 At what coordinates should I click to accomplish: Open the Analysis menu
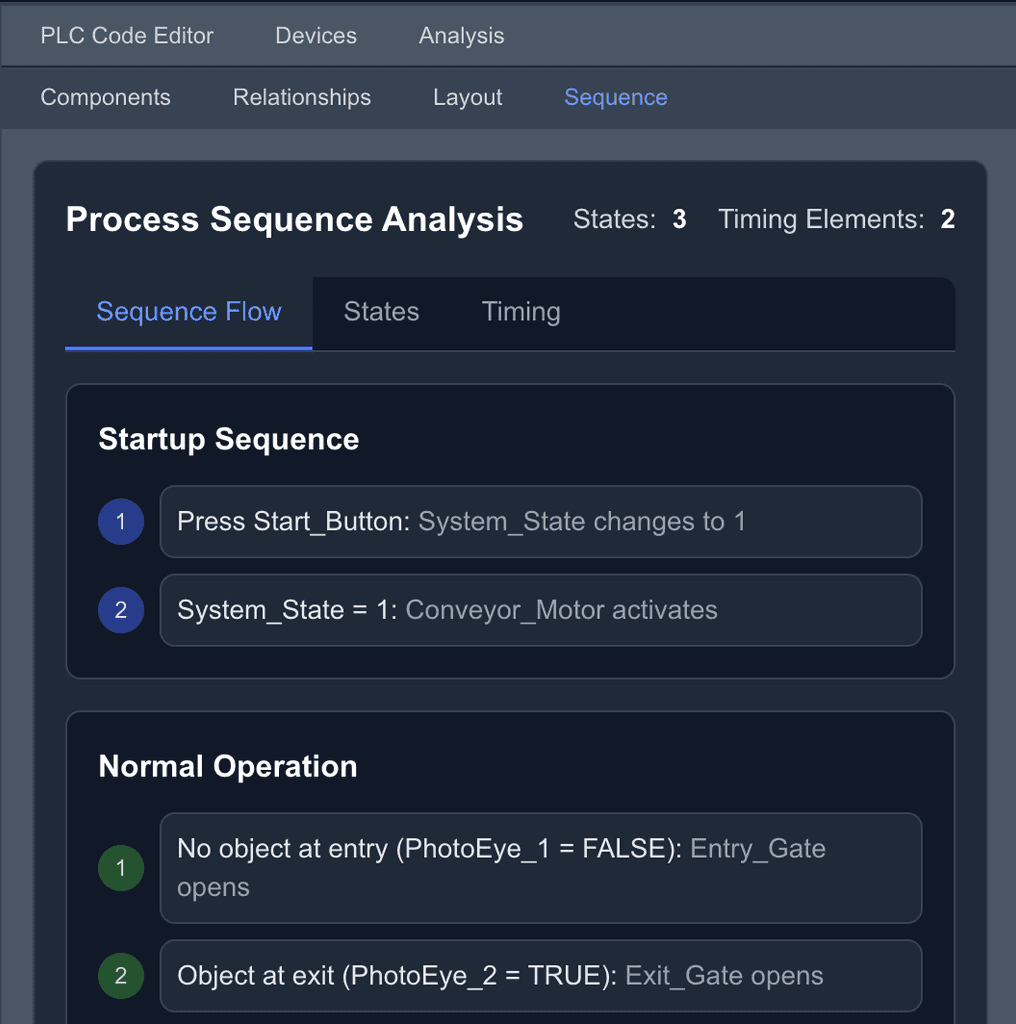click(x=461, y=35)
